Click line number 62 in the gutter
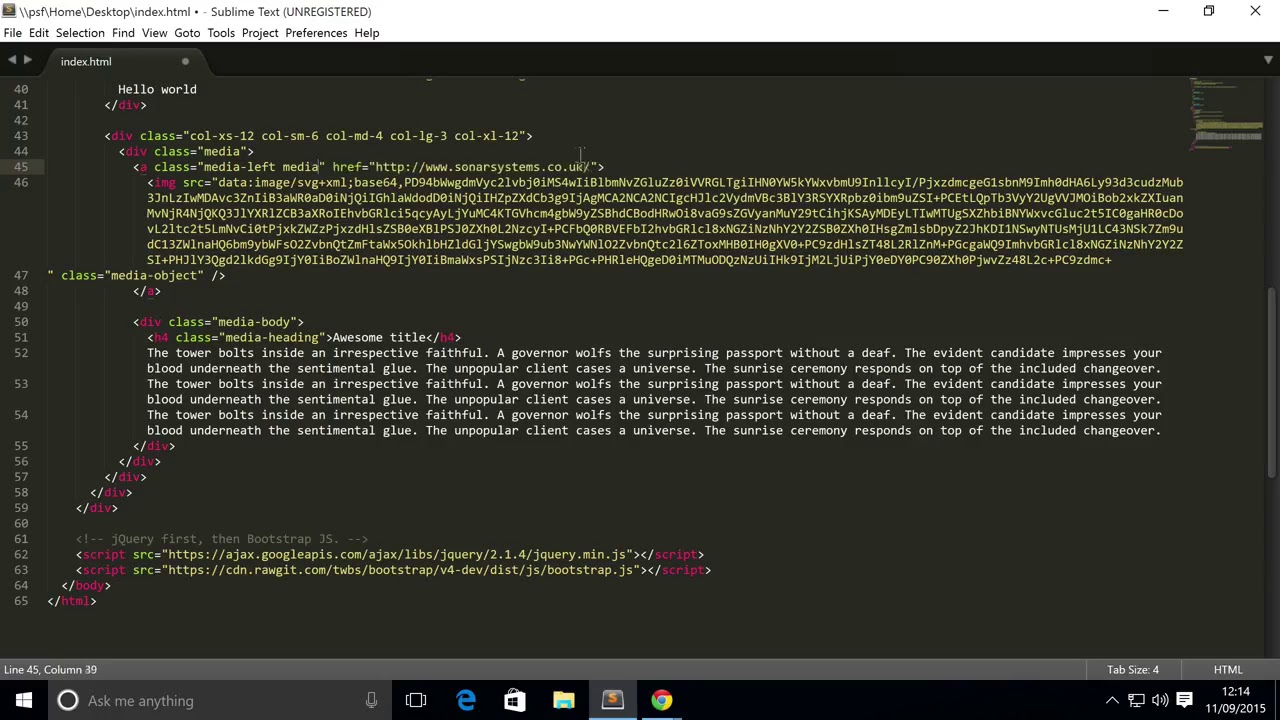 coord(21,554)
